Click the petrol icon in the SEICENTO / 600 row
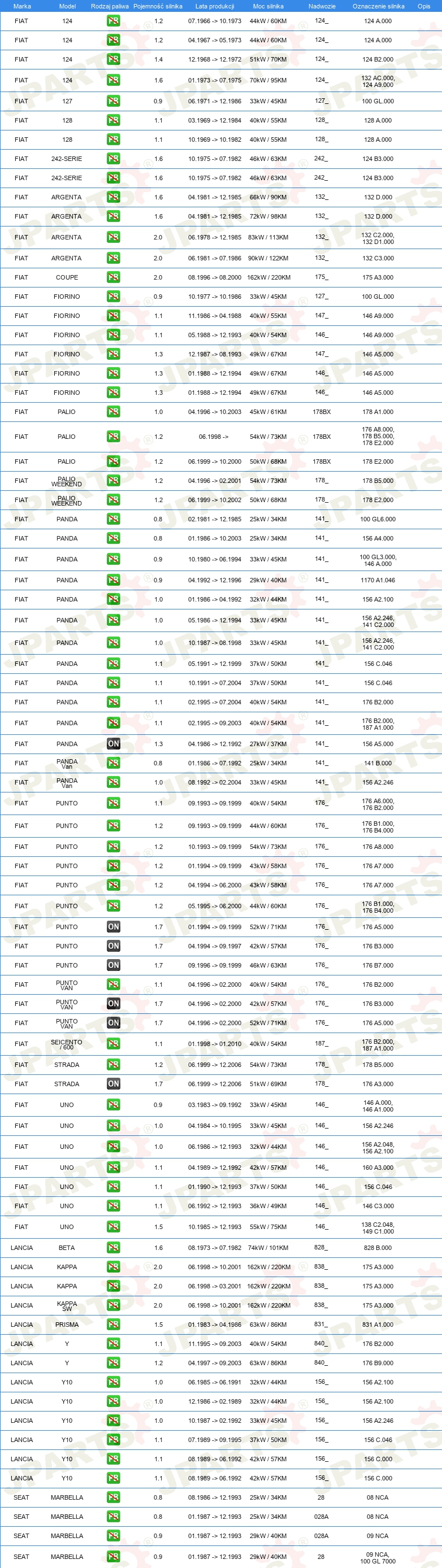The width and height of the screenshot is (442, 1568). pos(113,1044)
